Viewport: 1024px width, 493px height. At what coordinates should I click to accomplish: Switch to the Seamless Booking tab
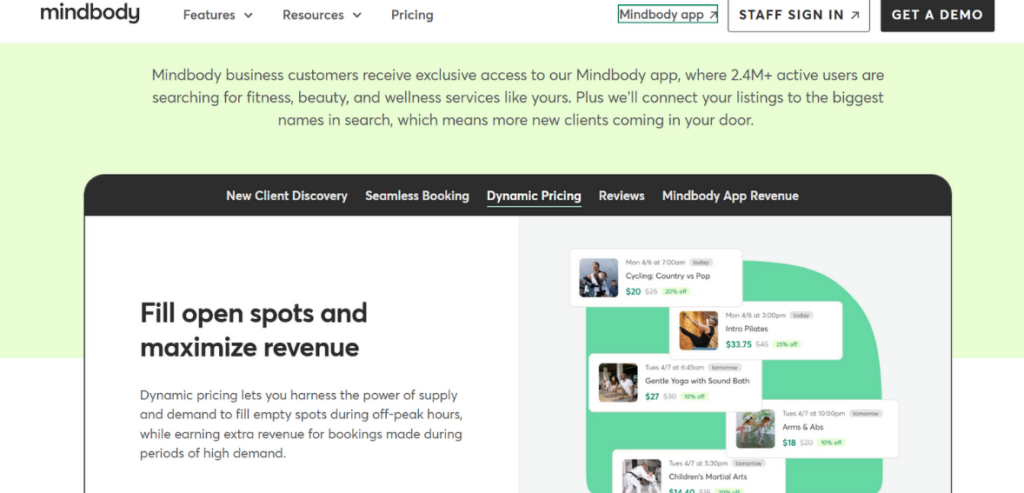417,196
